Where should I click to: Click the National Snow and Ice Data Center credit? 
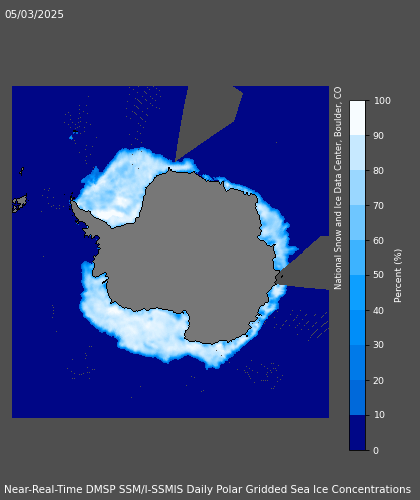point(338,188)
